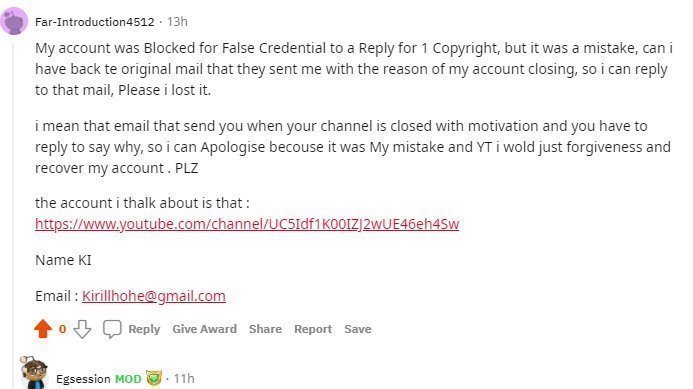Viewport: 693px width, 389px height.
Task: Click the green MOD label
Action: (128, 379)
